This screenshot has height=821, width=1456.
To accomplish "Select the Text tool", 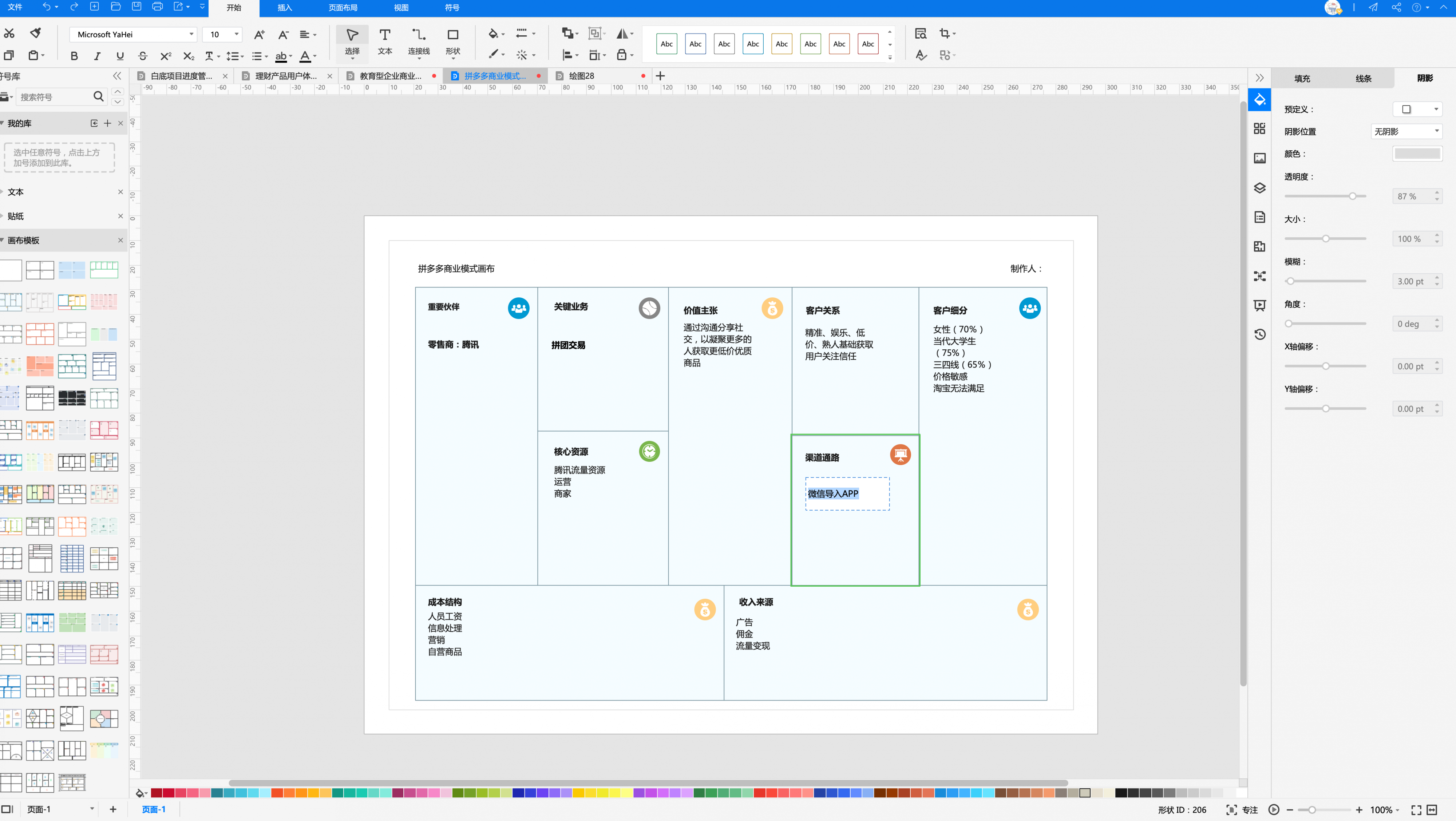I will click(385, 42).
